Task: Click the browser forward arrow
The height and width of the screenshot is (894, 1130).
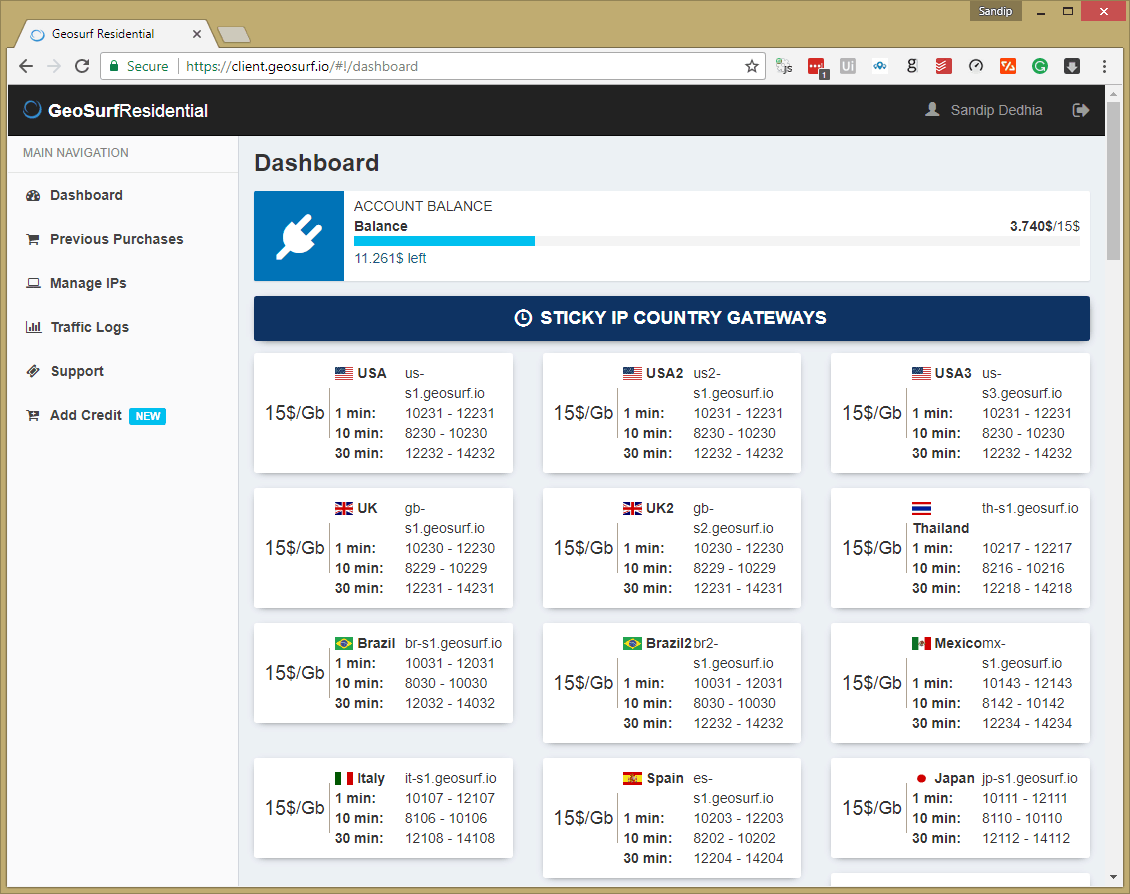Action: 54,66
